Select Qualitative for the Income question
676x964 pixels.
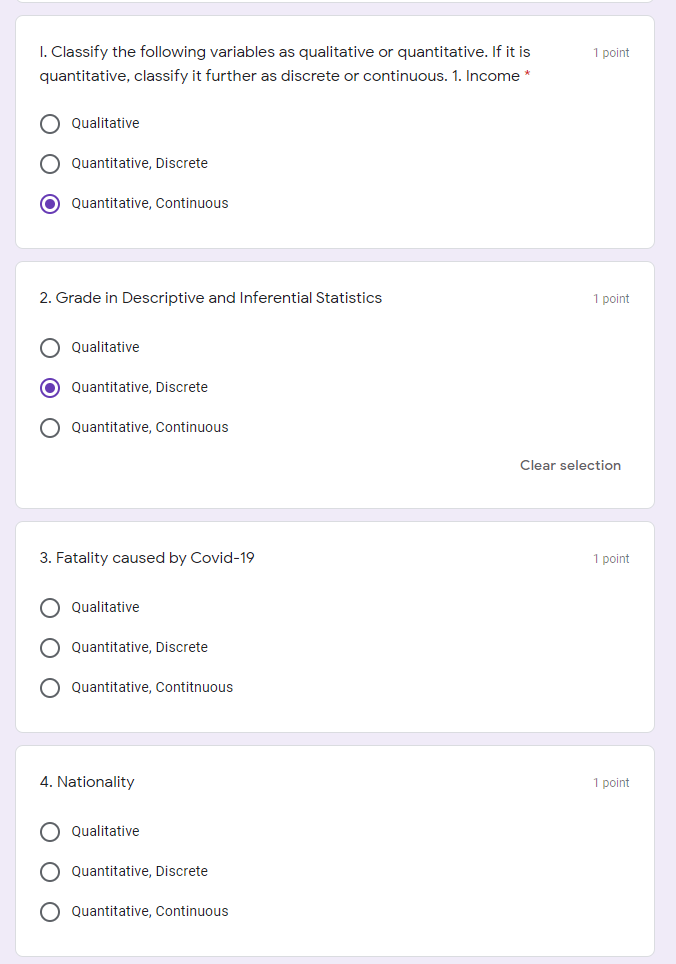click(x=50, y=123)
